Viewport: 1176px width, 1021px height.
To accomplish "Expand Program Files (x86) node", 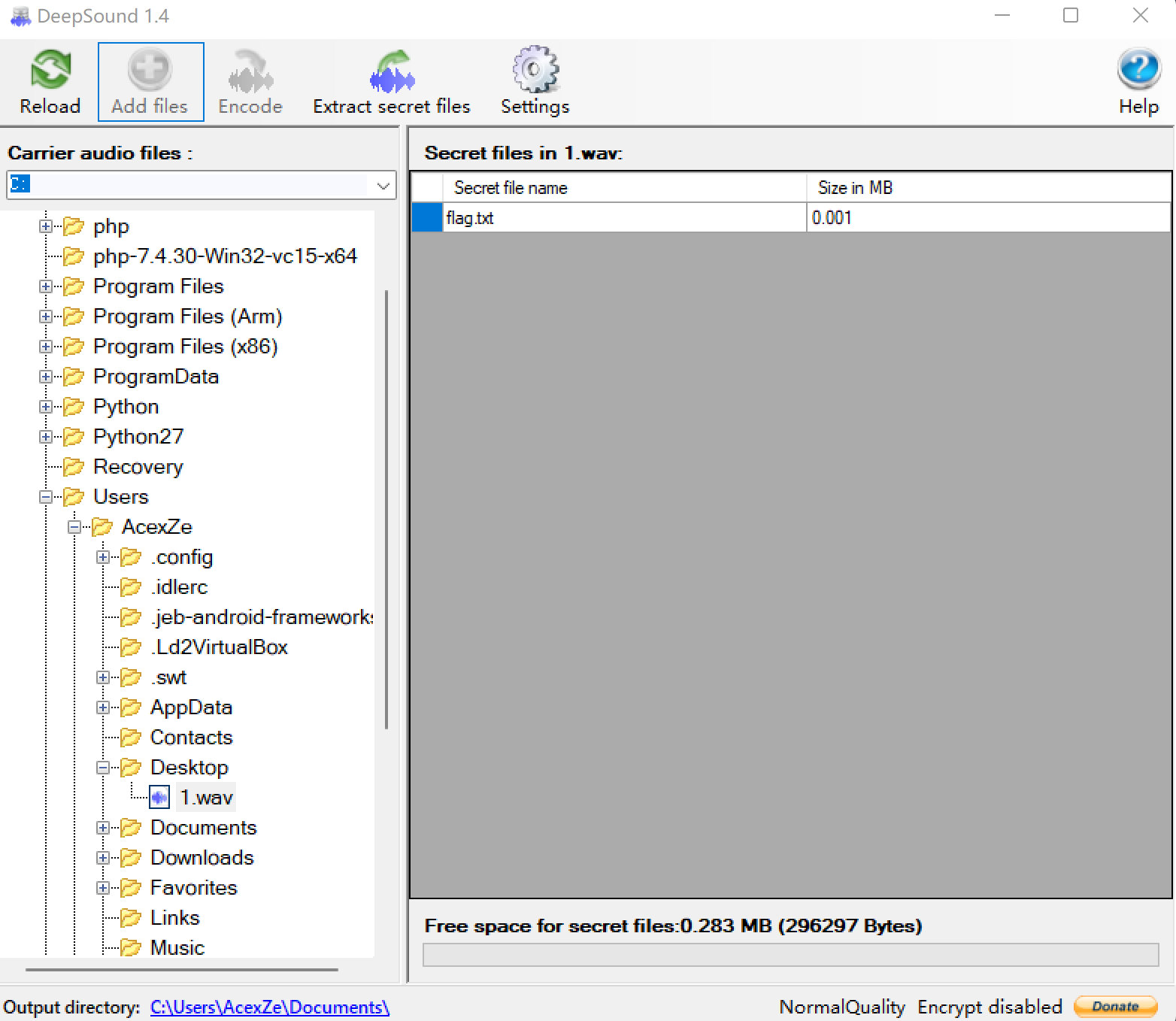I will [x=46, y=346].
